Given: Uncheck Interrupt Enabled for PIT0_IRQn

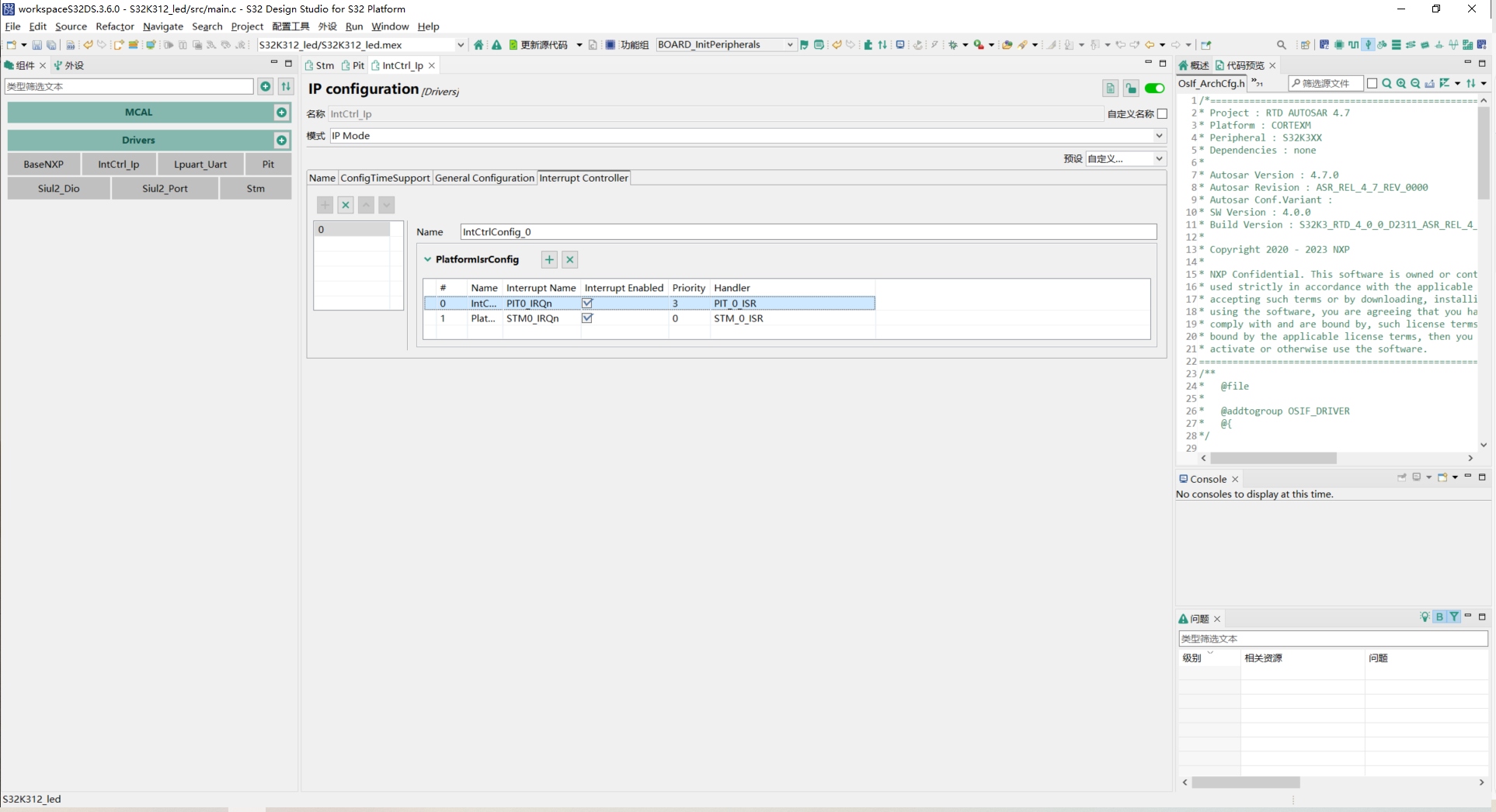Looking at the screenshot, I should coord(587,303).
